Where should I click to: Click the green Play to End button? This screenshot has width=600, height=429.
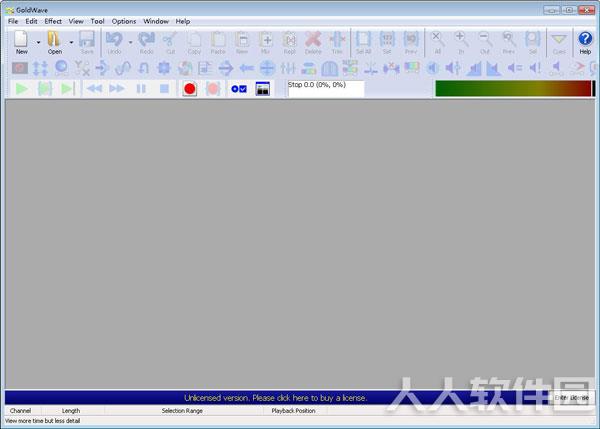pos(68,89)
